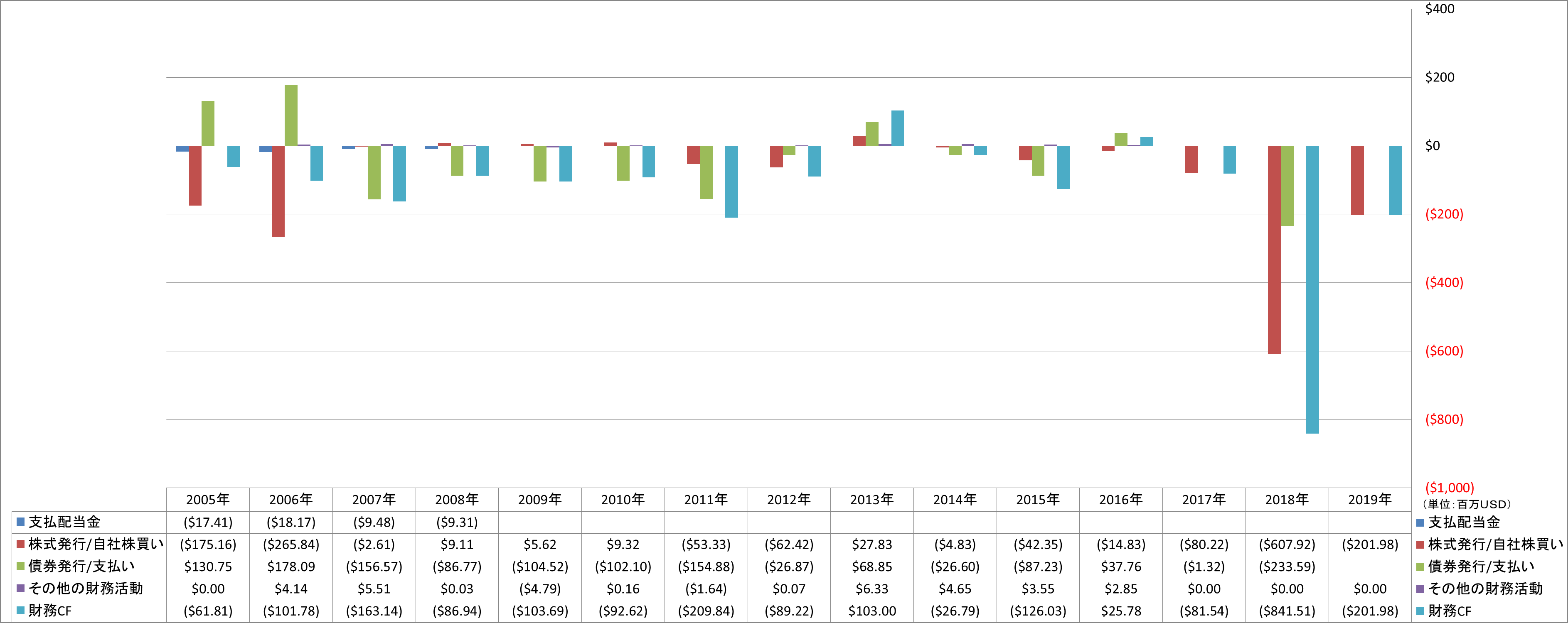Select the $9.11 cell for 2008年
1568x623 pixels.
pos(457,545)
